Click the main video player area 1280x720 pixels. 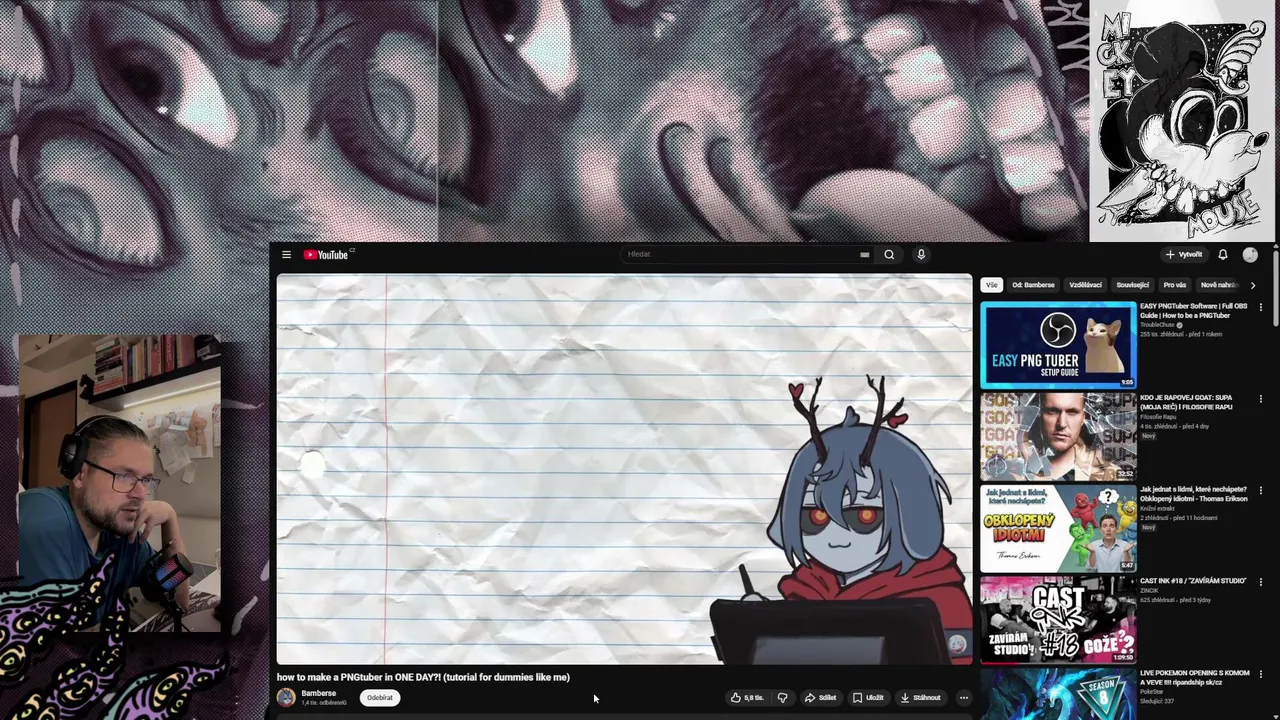tap(624, 469)
